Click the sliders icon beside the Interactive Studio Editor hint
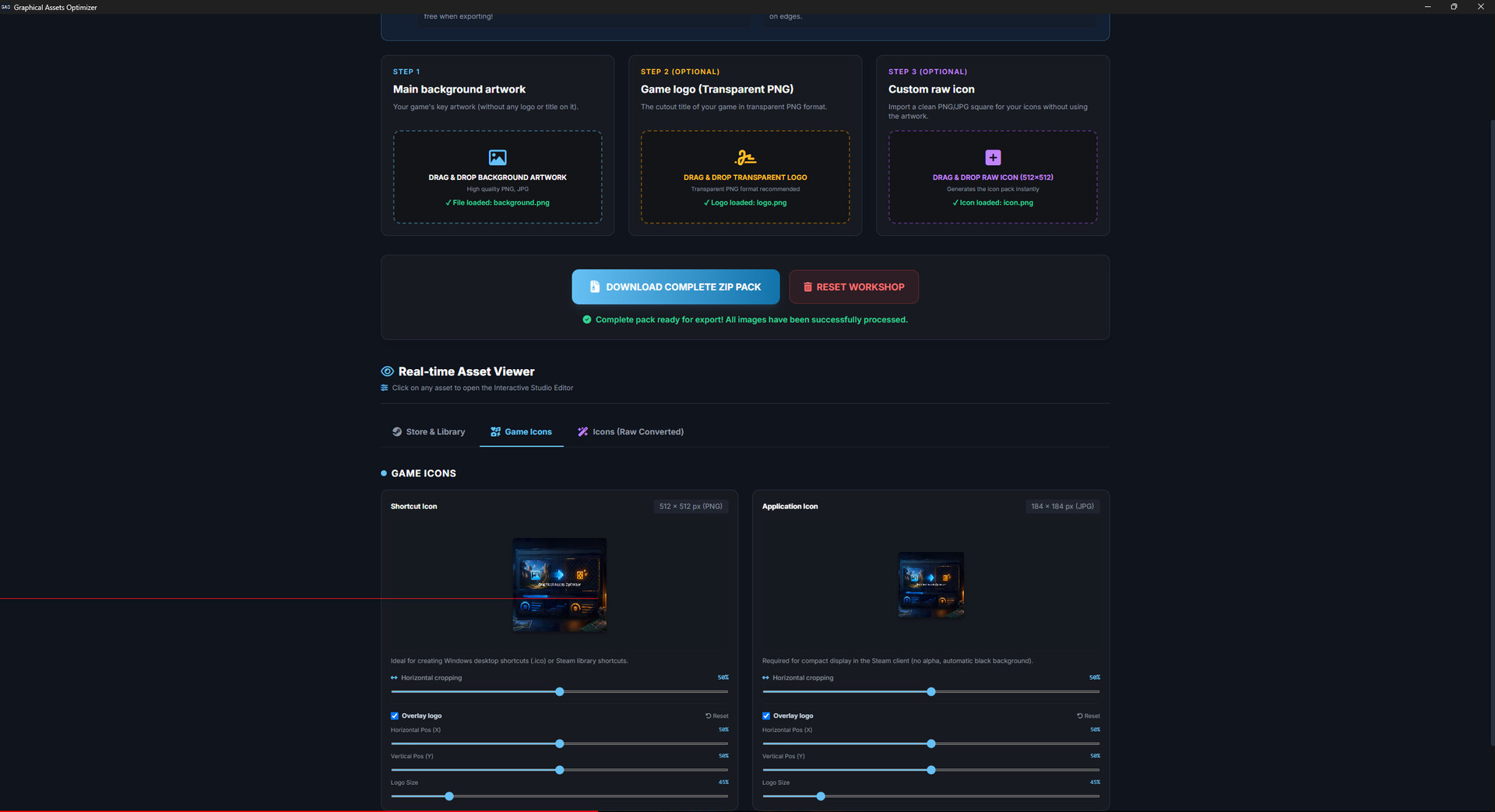The image size is (1495, 812). pyautogui.click(x=384, y=388)
